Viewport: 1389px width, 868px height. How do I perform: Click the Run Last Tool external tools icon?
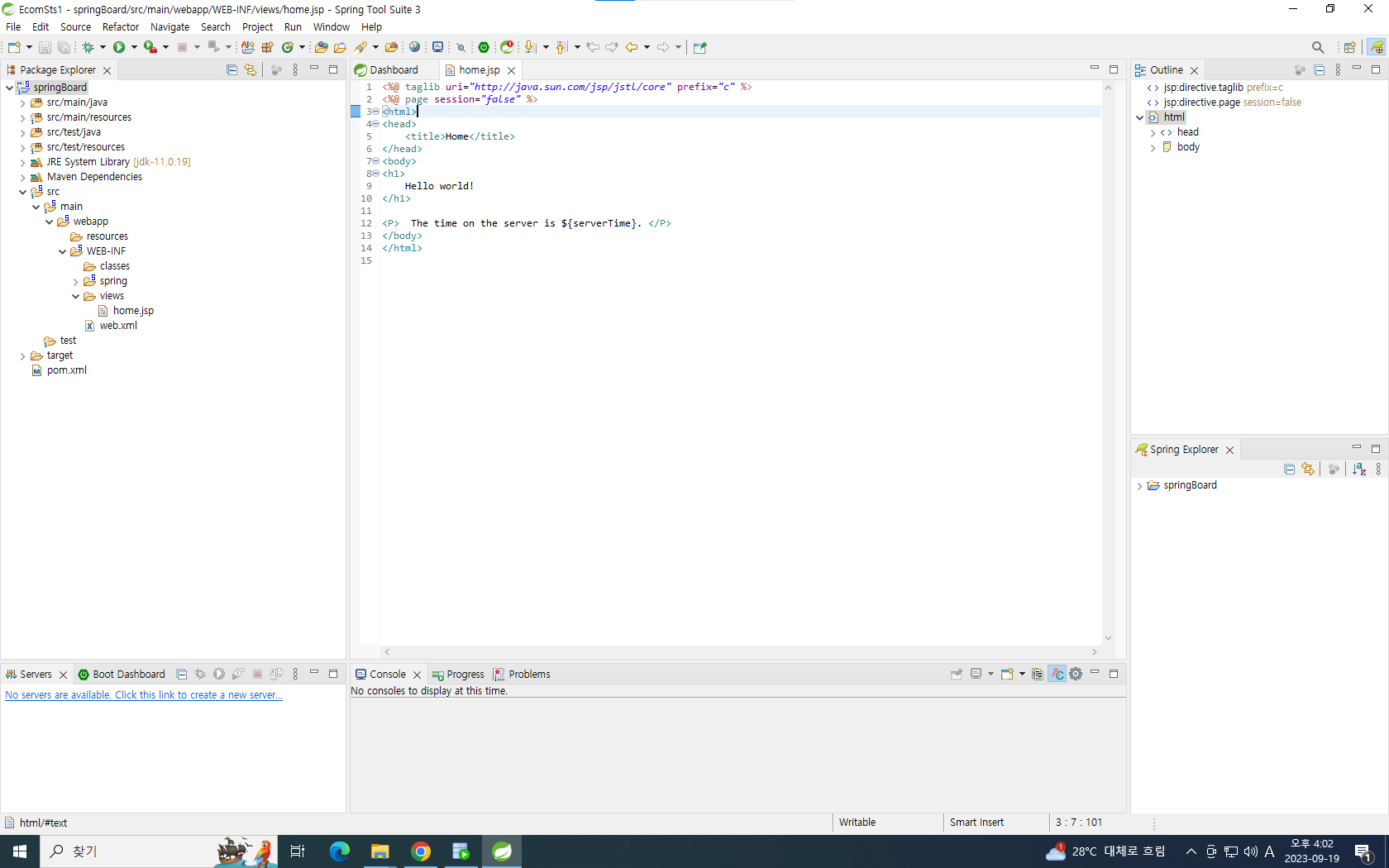pyautogui.click(x=150, y=47)
